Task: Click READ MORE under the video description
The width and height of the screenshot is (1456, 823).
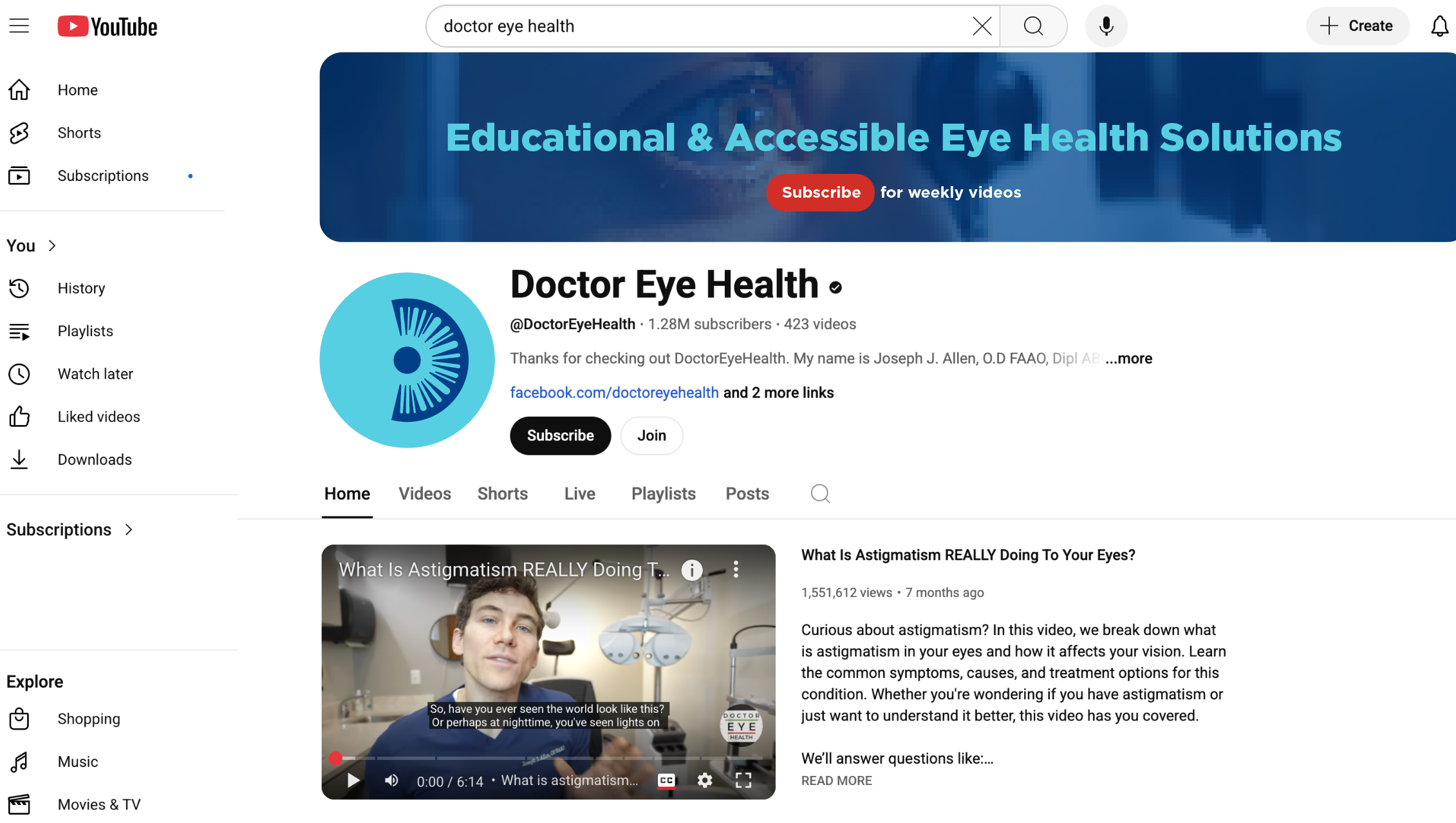Action: 837,780
